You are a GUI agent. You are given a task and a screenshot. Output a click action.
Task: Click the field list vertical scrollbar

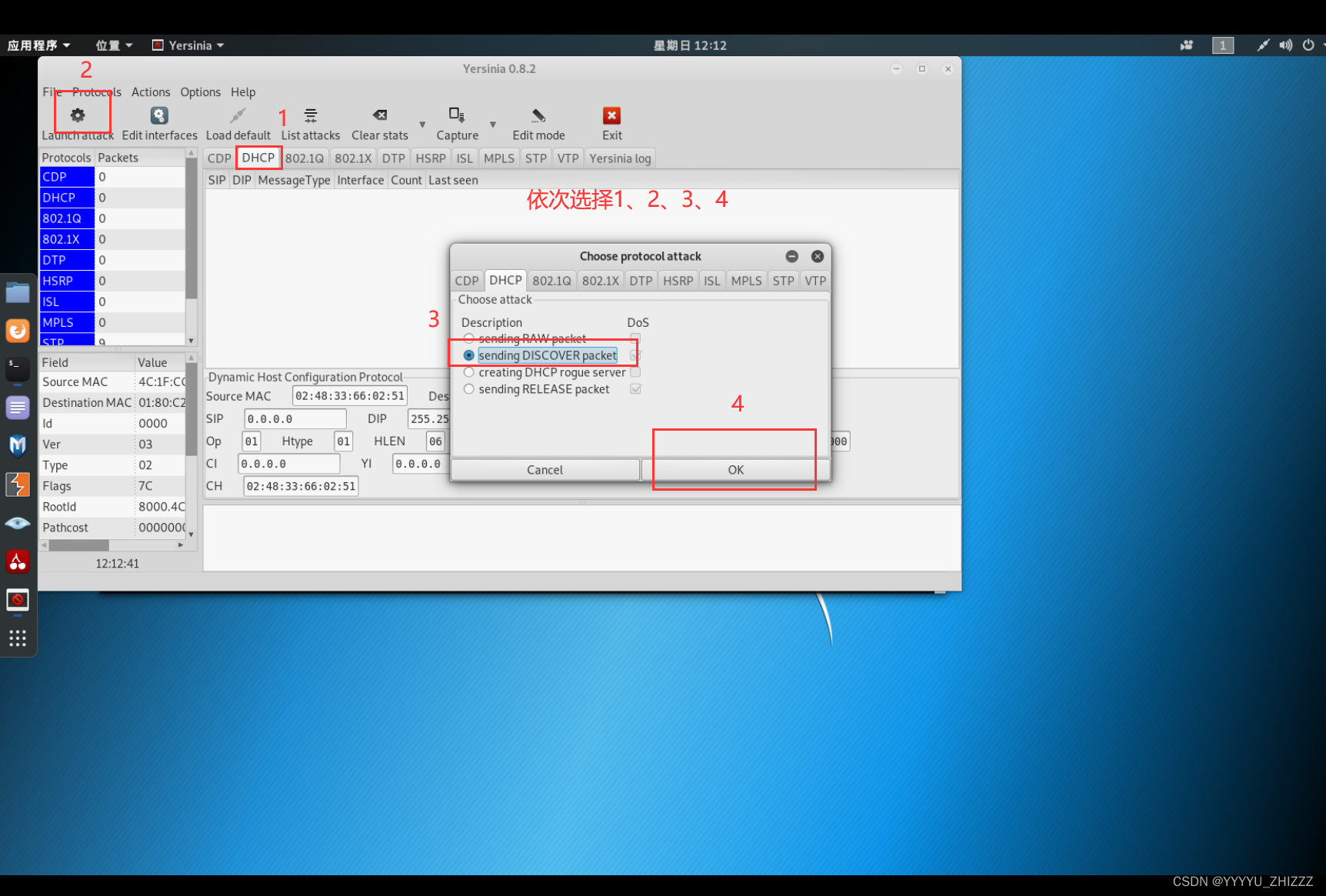click(191, 446)
